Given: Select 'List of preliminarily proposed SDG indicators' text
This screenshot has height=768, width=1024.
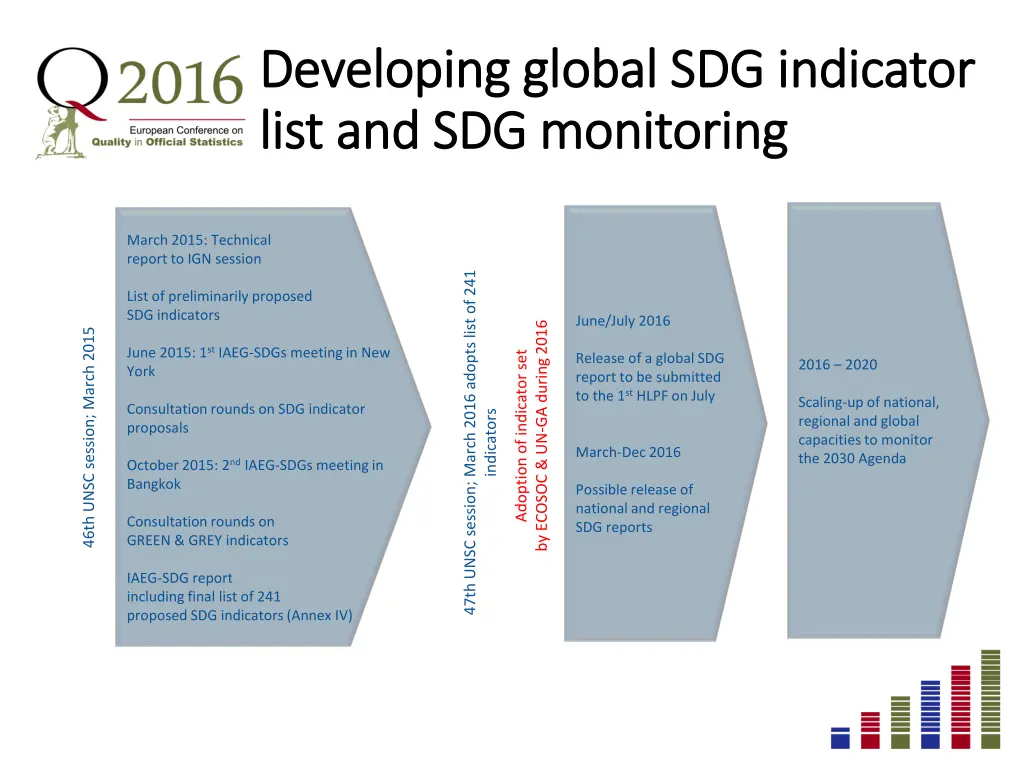Looking at the screenshot, I should point(219,305).
